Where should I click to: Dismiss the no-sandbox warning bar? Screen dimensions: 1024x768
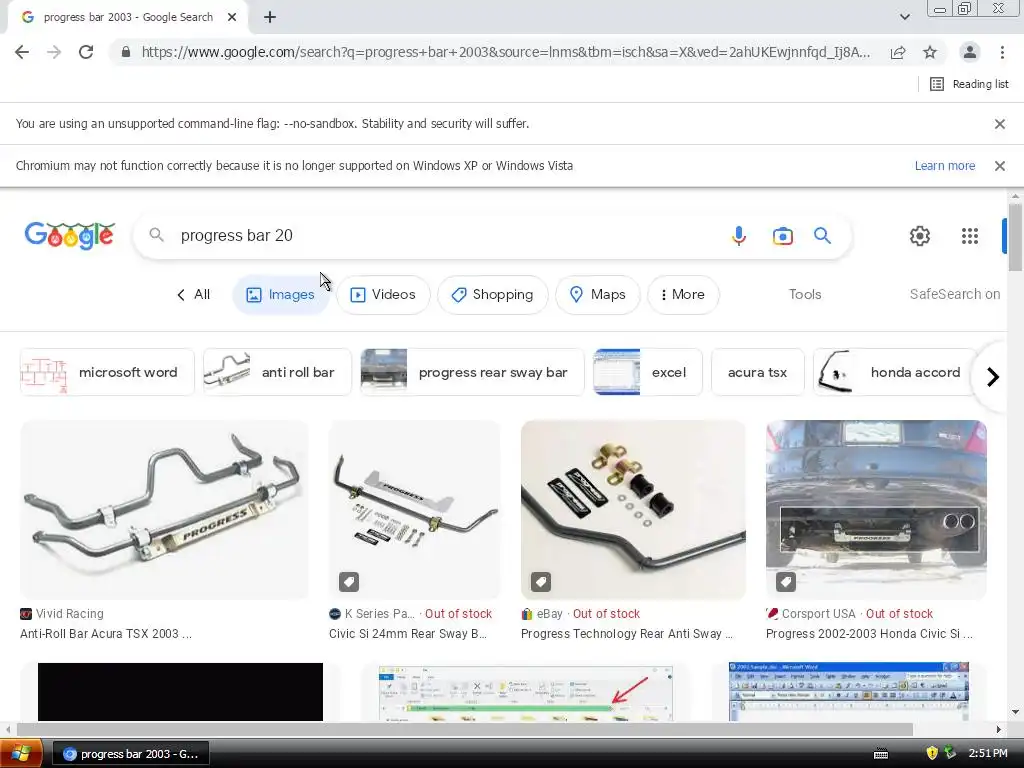[x=999, y=123]
